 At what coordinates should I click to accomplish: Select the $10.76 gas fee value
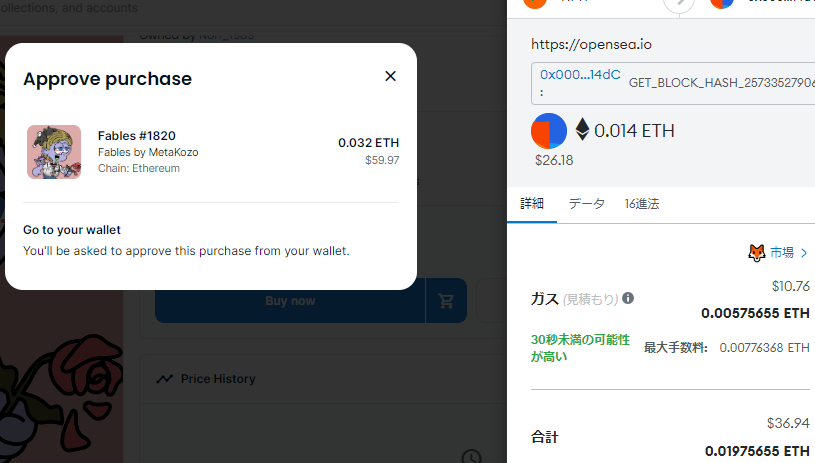click(x=791, y=286)
